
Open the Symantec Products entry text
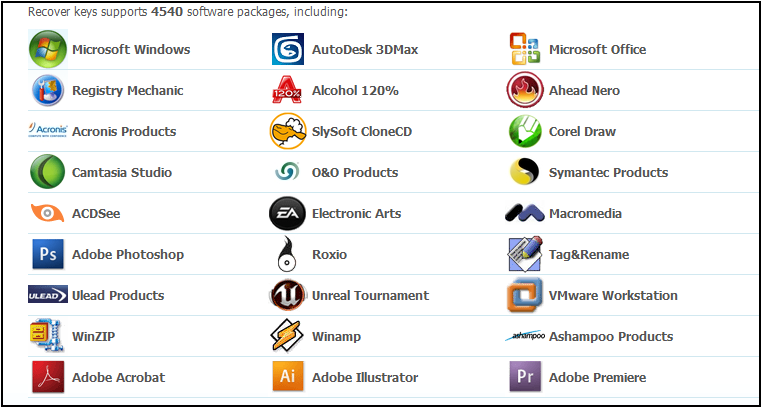(x=608, y=172)
